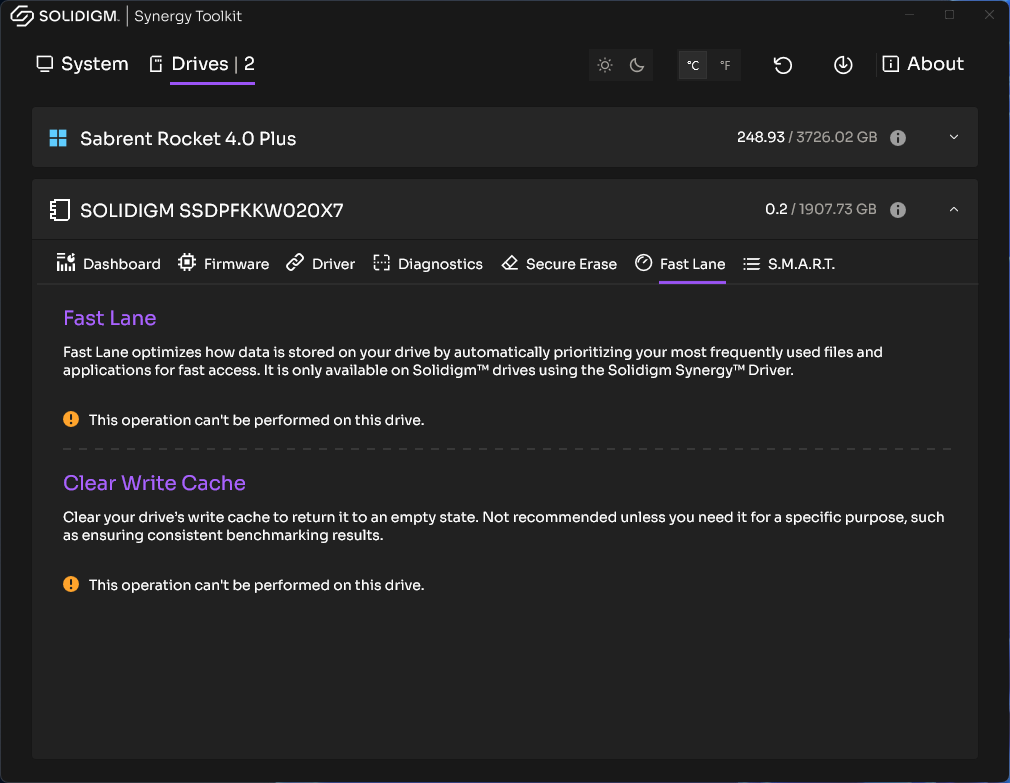Show info for SOLIDIGM SSDPFKKW020X7 drive
This screenshot has height=783, width=1010.
click(x=898, y=210)
